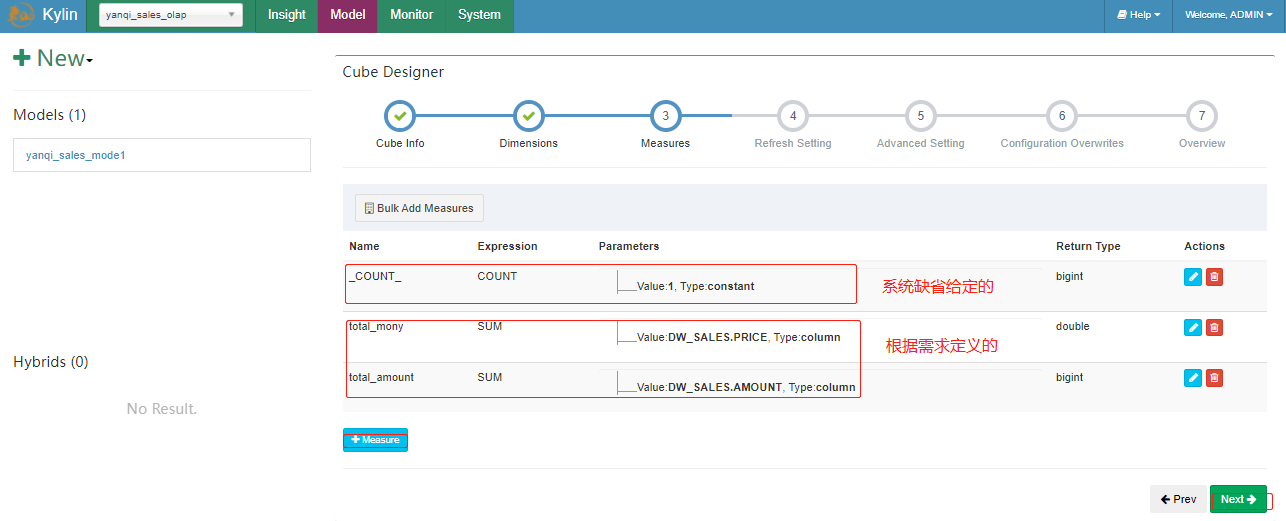Edit the total_amount measure
Viewport: 1286px width, 521px height.
[1193, 377]
